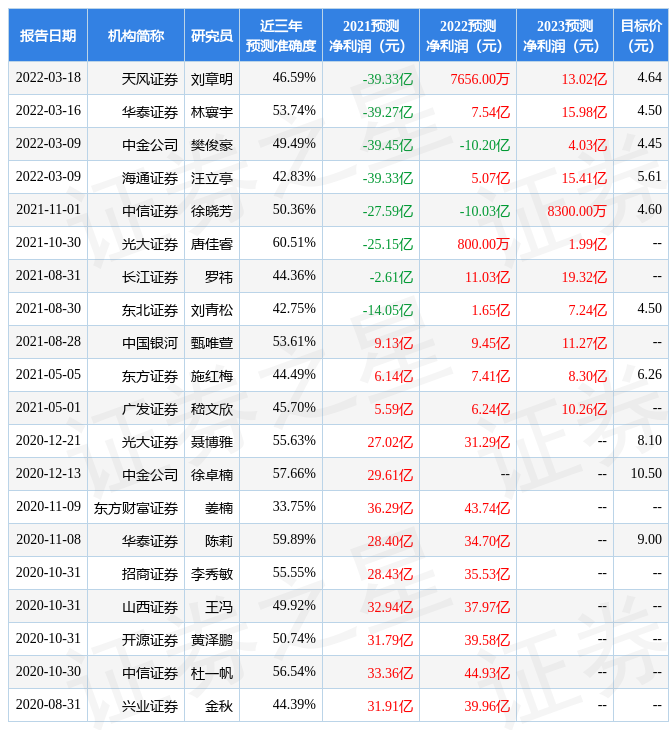Select 长江证券 institution cell
Screen dimensions: 669x730
[x=150, y=277]
